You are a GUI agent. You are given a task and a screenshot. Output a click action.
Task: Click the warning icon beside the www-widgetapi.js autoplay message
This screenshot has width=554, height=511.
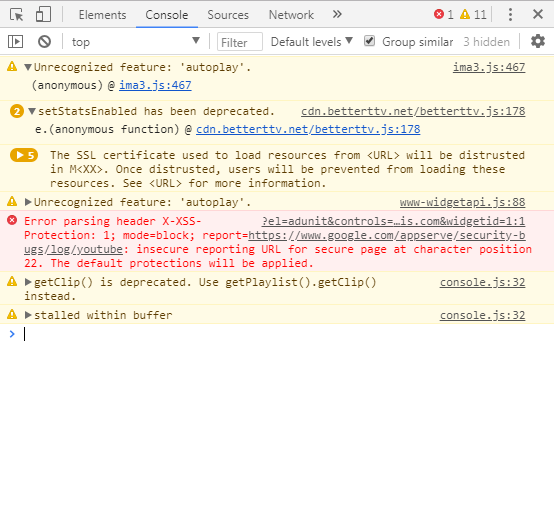click(12, 201)
